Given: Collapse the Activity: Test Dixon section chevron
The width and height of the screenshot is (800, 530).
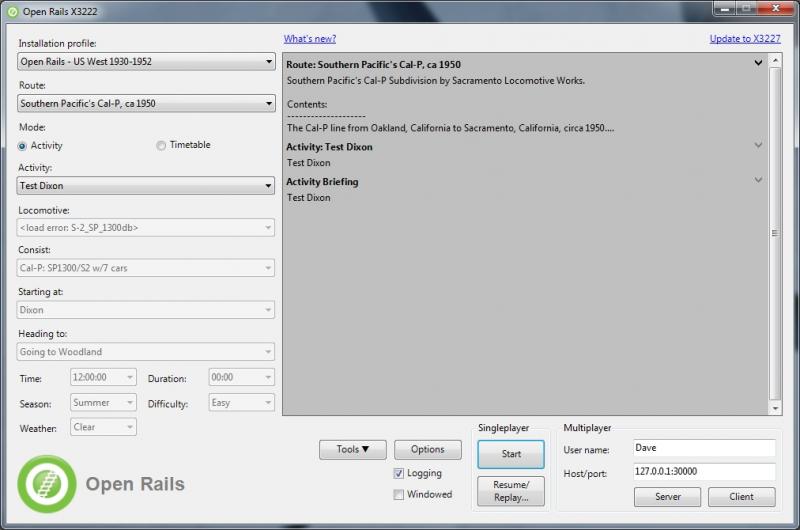Looking at the screenshot, I should coord(758,145).
